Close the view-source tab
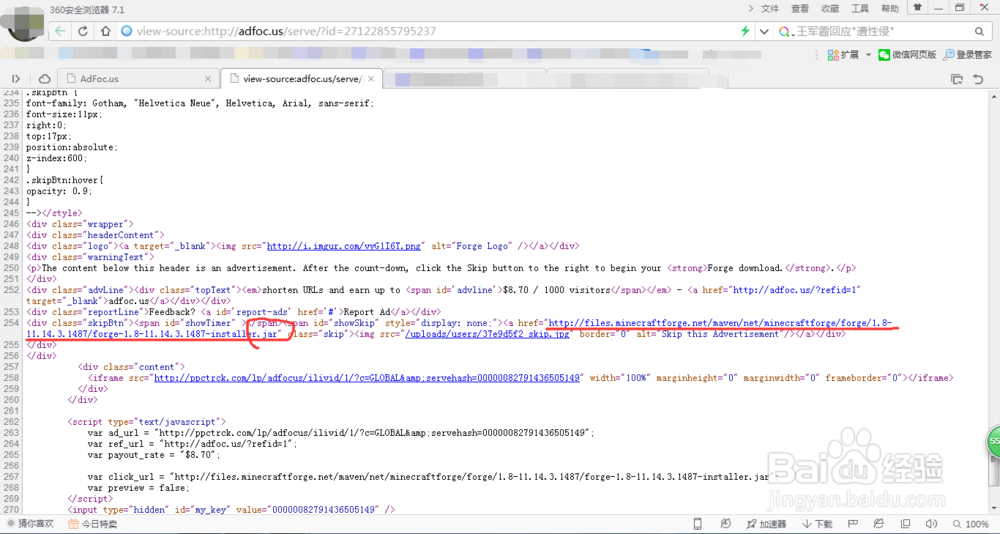Screen dimensions: 1000x534 [x=371, y=78]
